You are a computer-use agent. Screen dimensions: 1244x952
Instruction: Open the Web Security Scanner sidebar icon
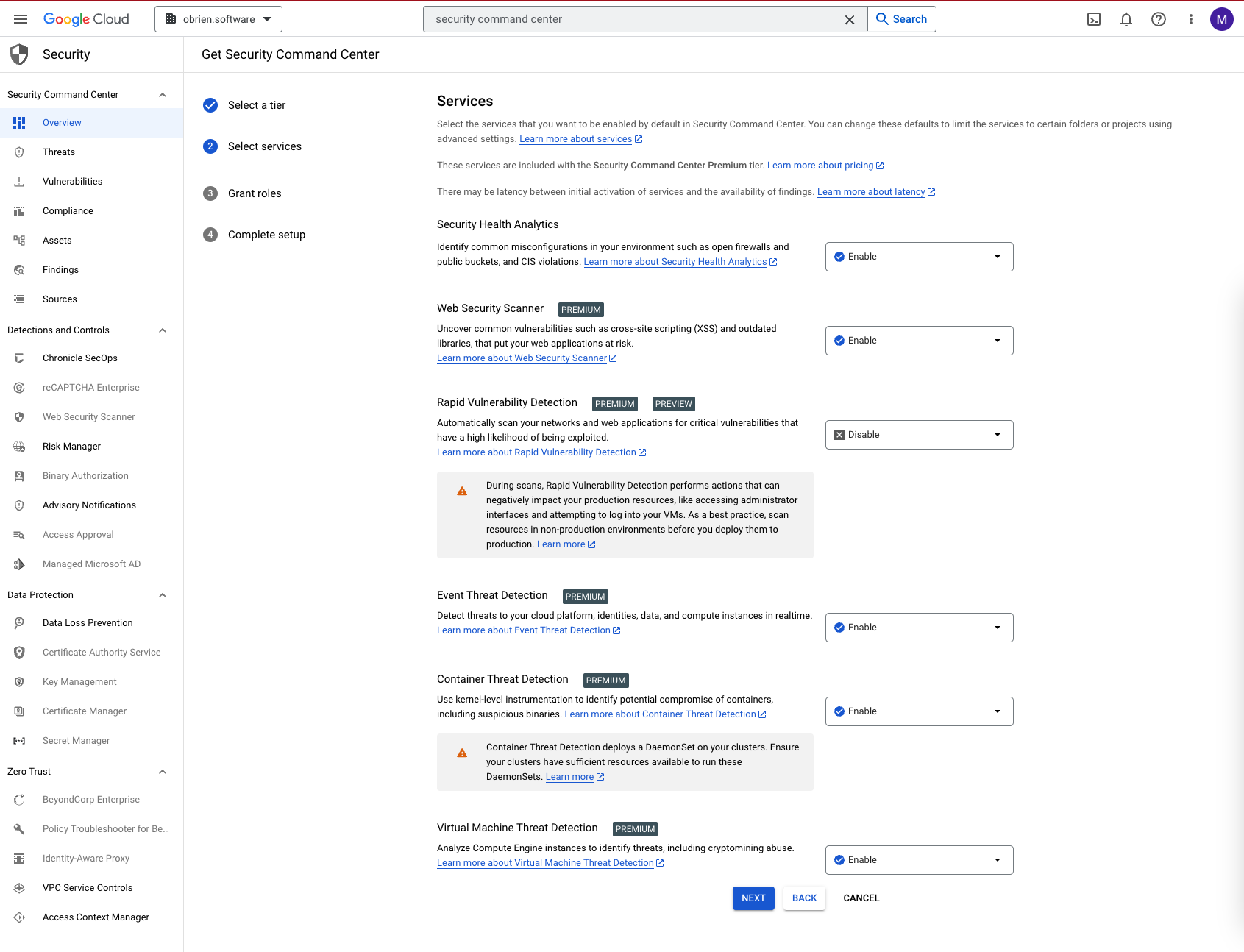click(19, 416)
